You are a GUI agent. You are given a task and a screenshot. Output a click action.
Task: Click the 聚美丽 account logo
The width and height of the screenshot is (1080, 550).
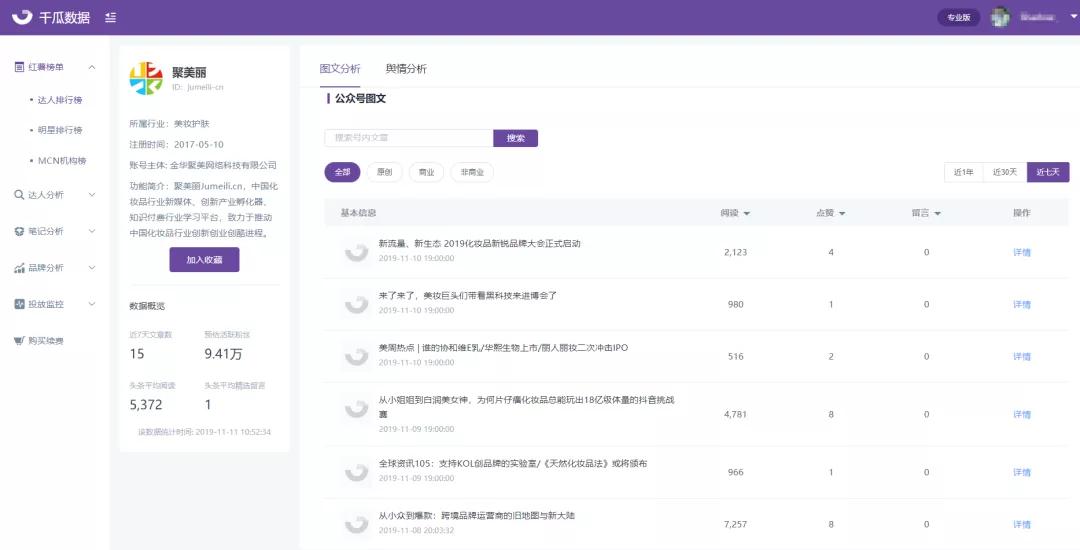click(x=146, y=78)
